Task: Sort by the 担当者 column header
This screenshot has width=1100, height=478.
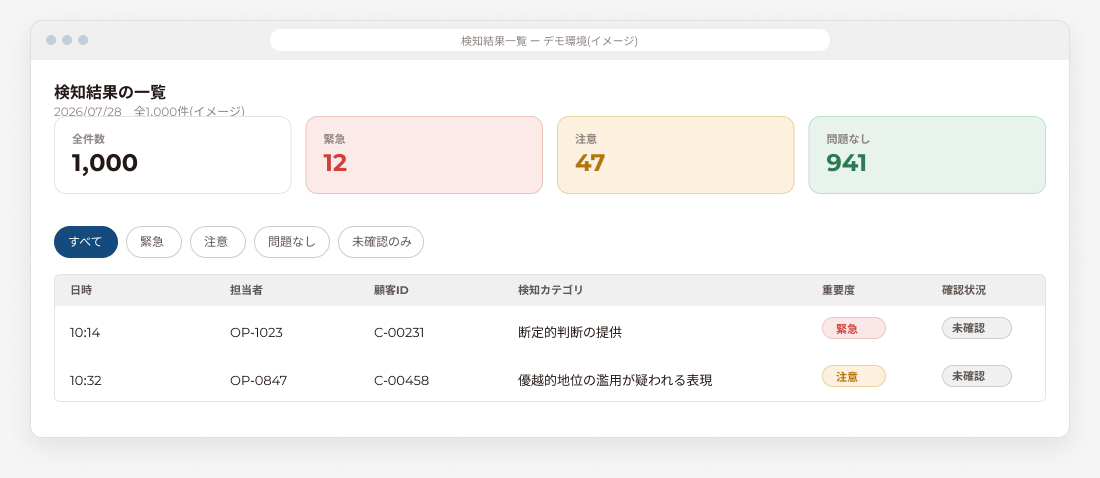Action: pyautogui.click(x=246, y=291)
